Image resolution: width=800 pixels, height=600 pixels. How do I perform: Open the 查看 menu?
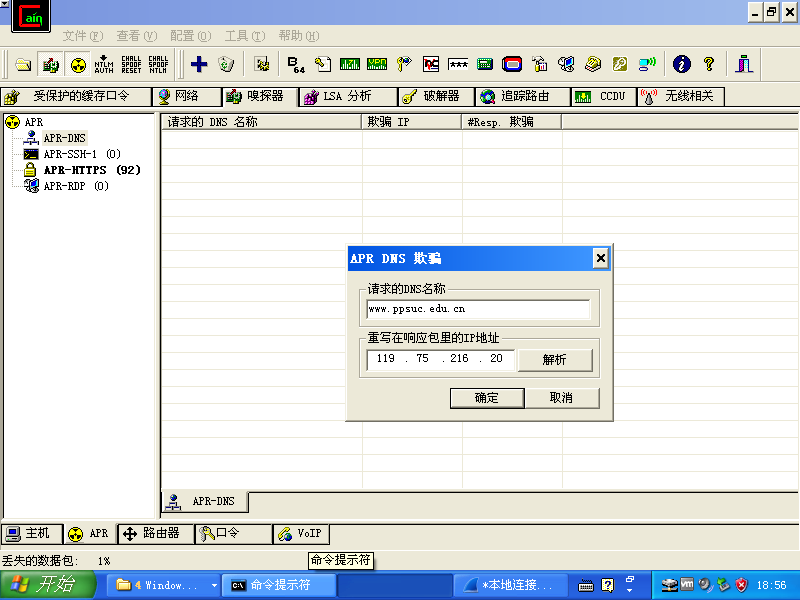137,36
